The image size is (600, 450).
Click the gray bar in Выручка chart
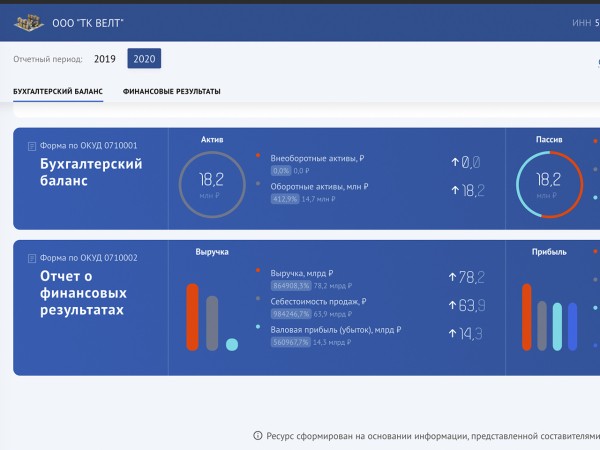coord(212,323)
